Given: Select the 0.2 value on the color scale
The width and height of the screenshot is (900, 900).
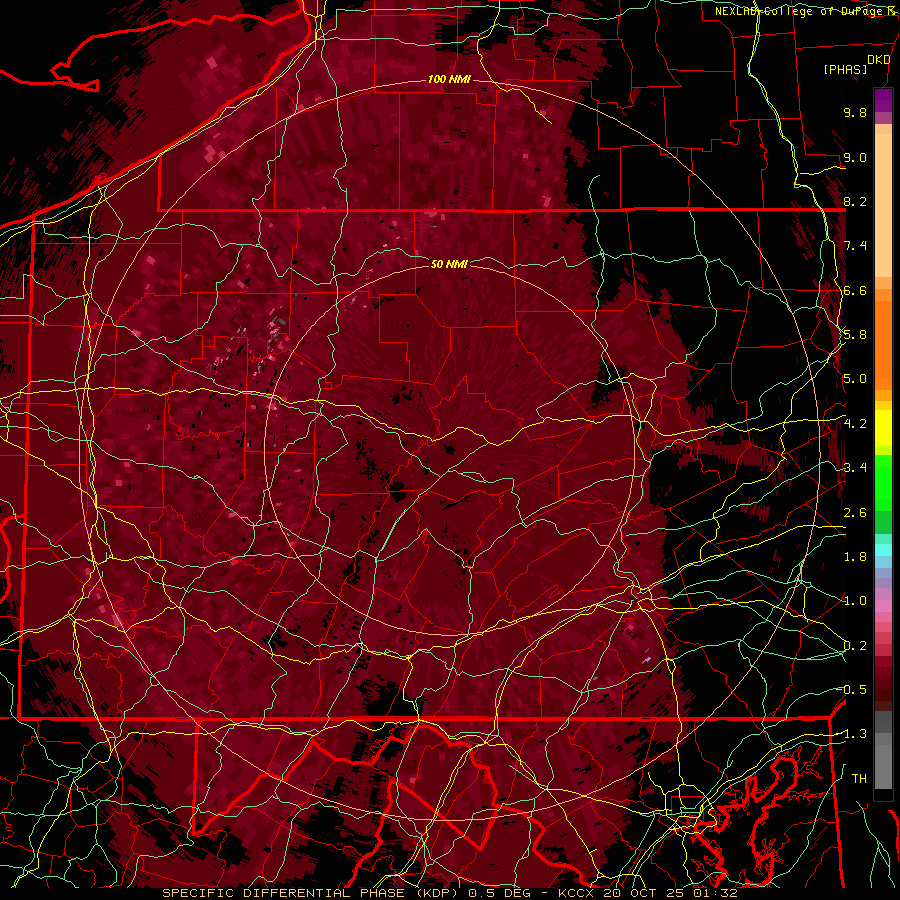Looking at the screenshot, I should pyautogui.click(x=855, y=646).
